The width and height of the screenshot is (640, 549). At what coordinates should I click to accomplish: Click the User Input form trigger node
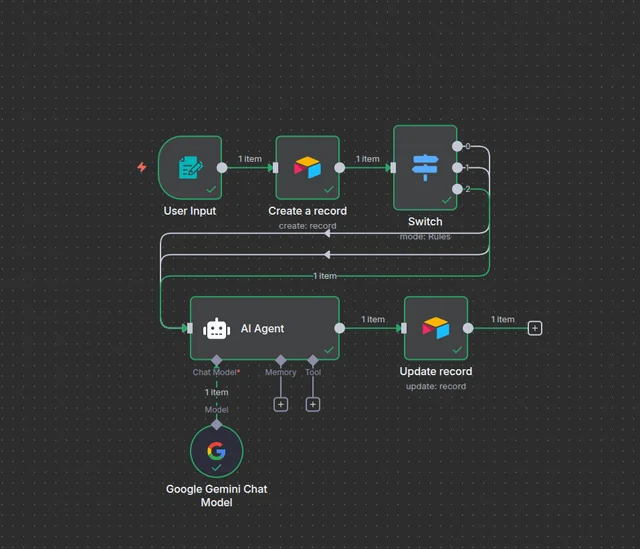click(190, 167)
